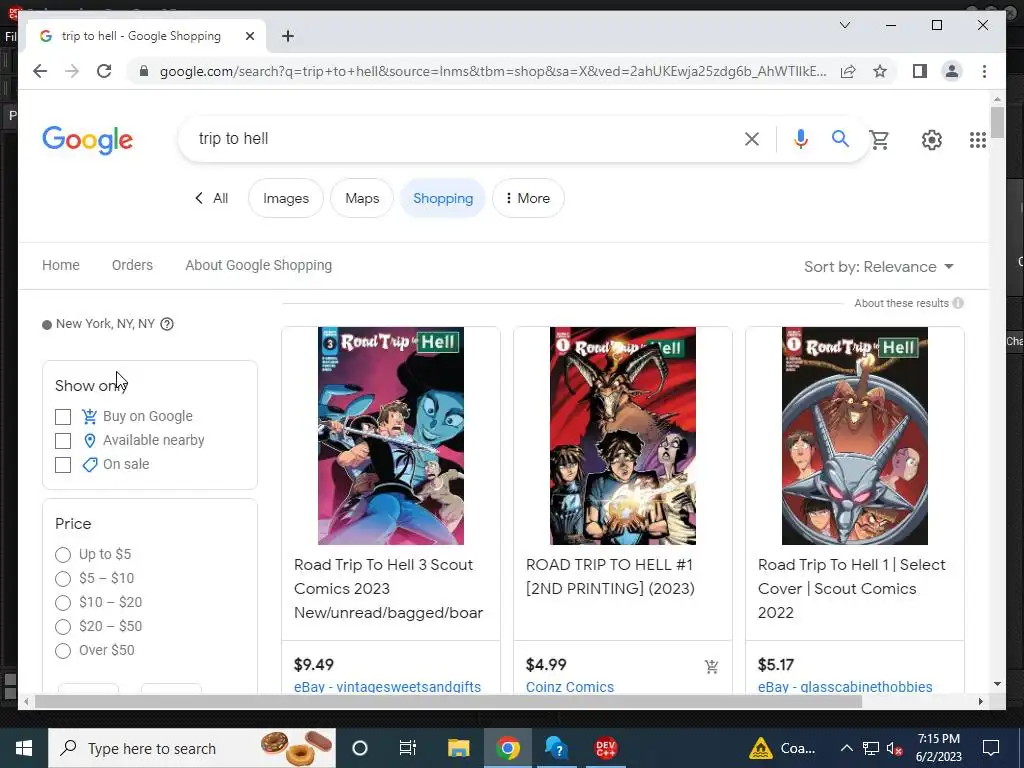Close the 'trip to hell' tab
The width and height of the screenshot is (1024, 768).
249,36
